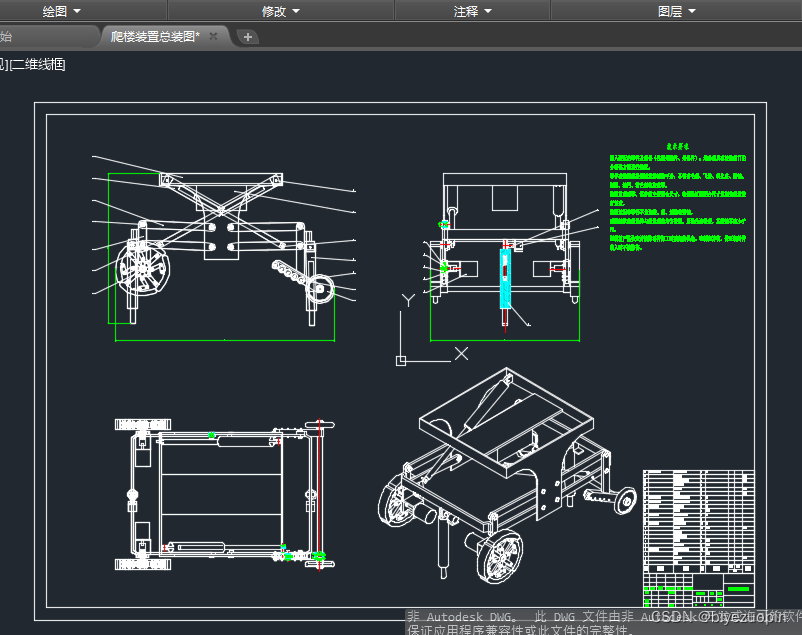The image size is (802, 635).
Task: Select the parts list table in title block
Action: click(699, 521)
